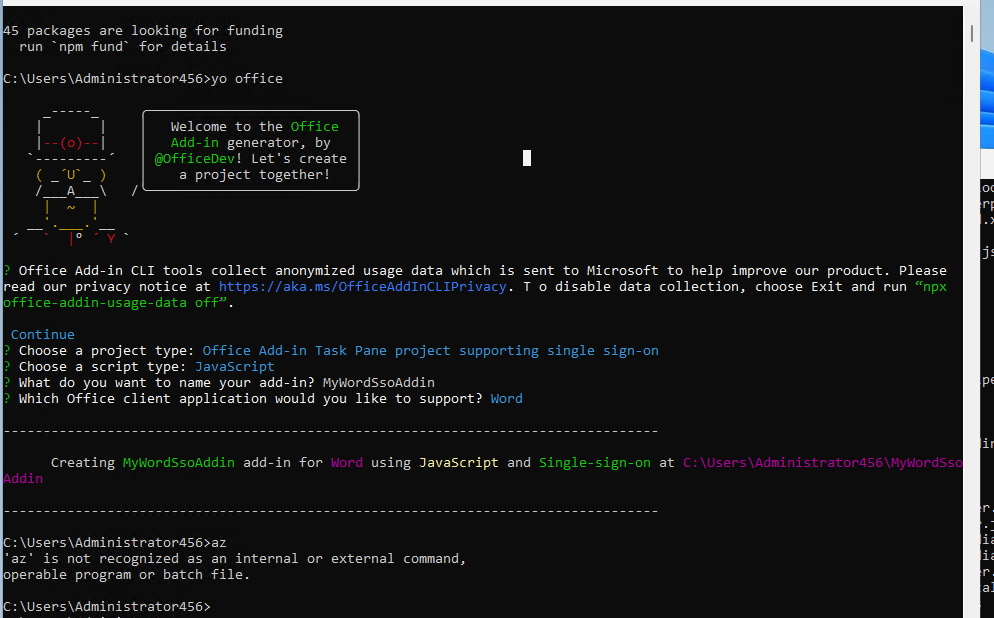The height and width of the screenshot is (618, 994).
Task: Click the white block cursor in the terminal
Action: click(x=527, y=158)
